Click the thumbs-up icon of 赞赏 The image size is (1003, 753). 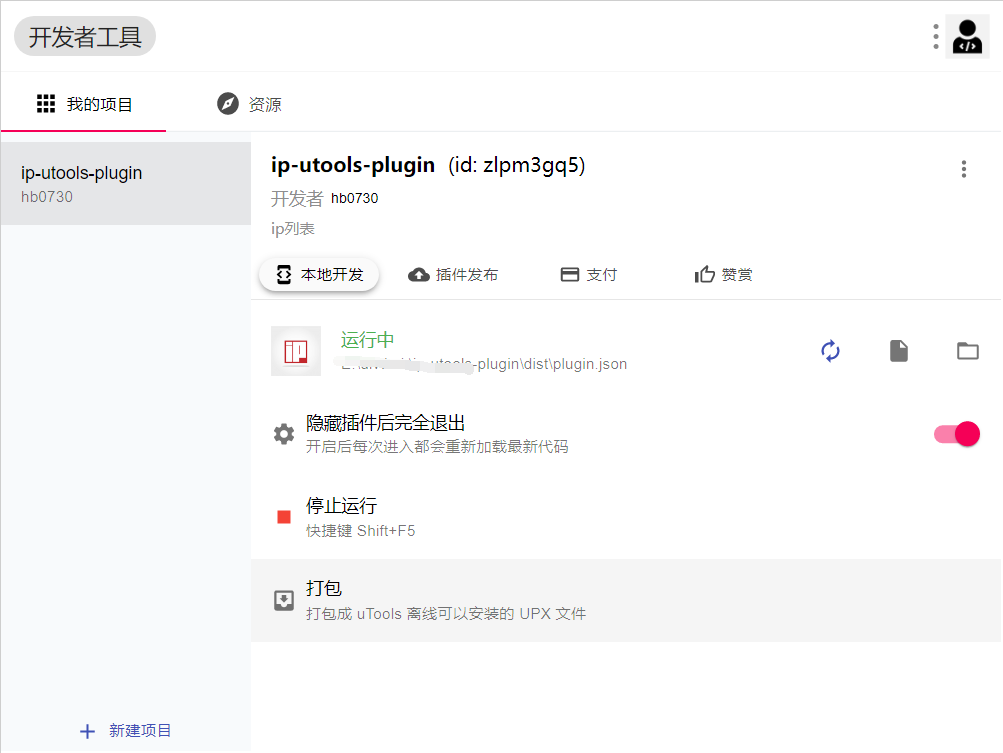[705, 274]
